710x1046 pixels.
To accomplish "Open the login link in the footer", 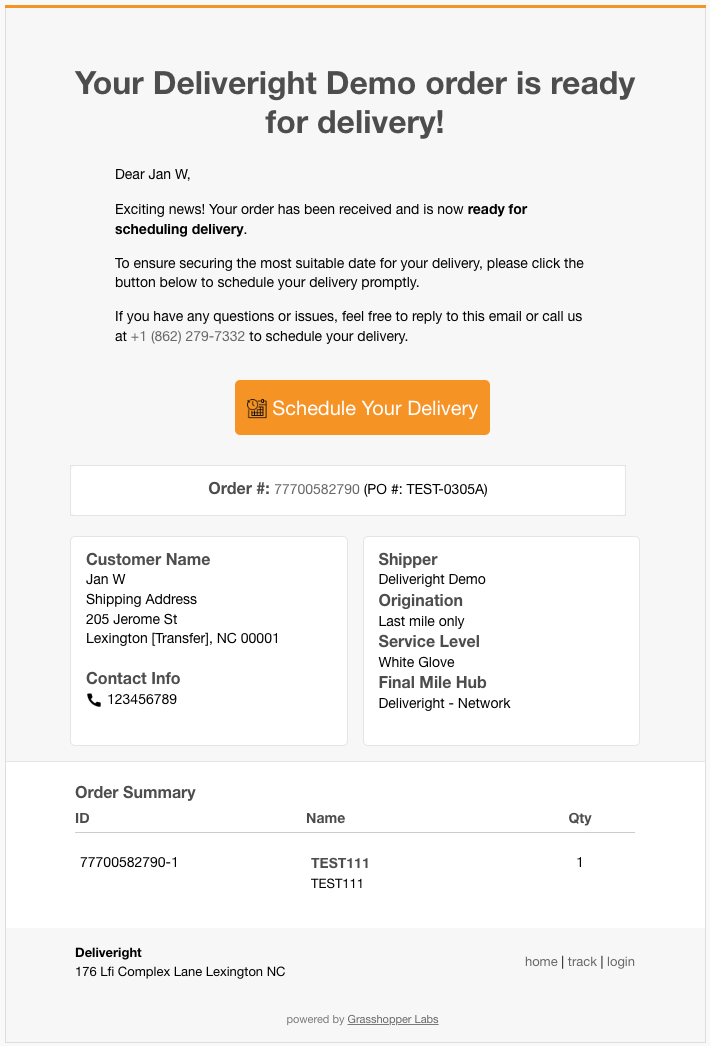I will [620, 961].
